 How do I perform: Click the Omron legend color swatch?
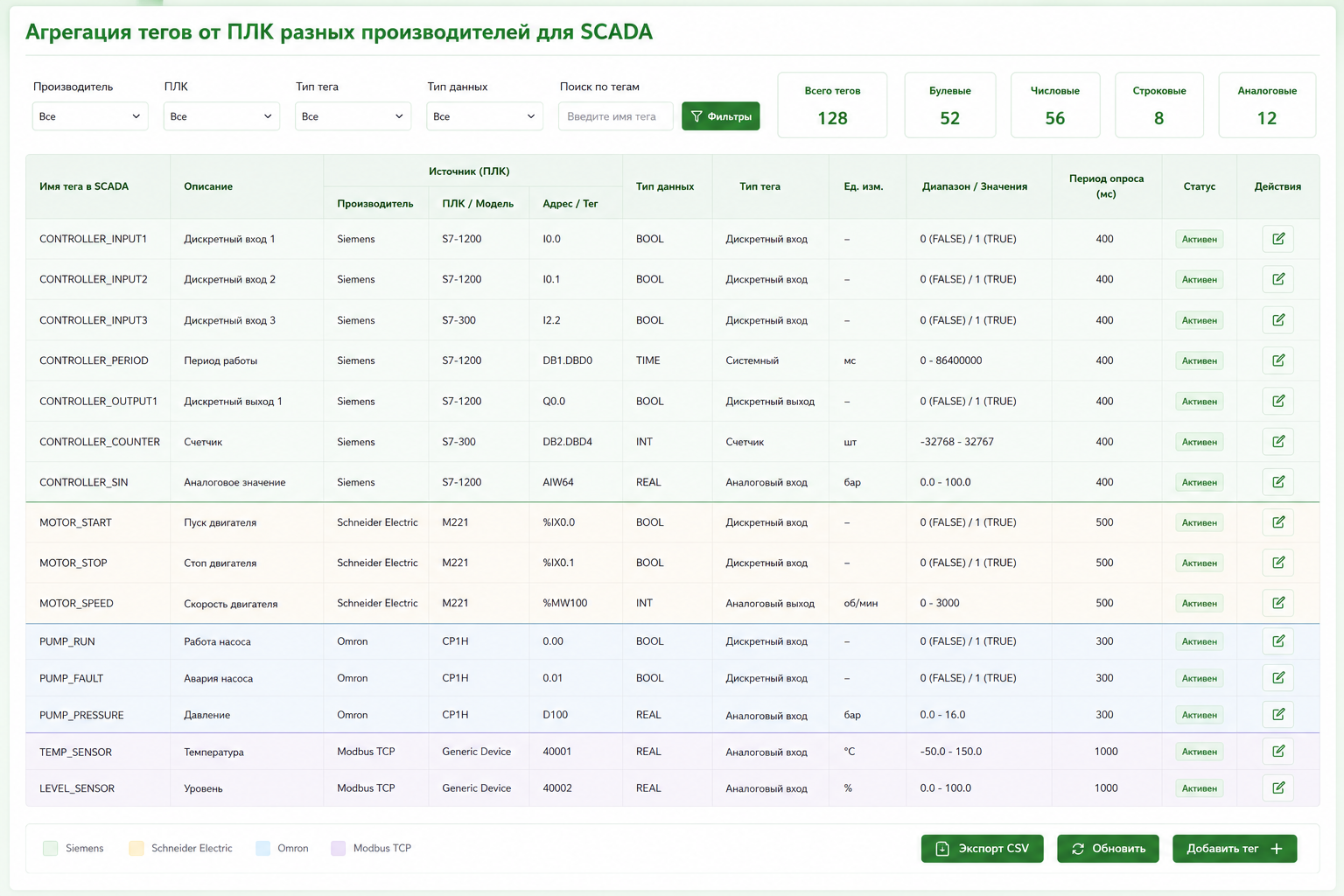point(262,848)
